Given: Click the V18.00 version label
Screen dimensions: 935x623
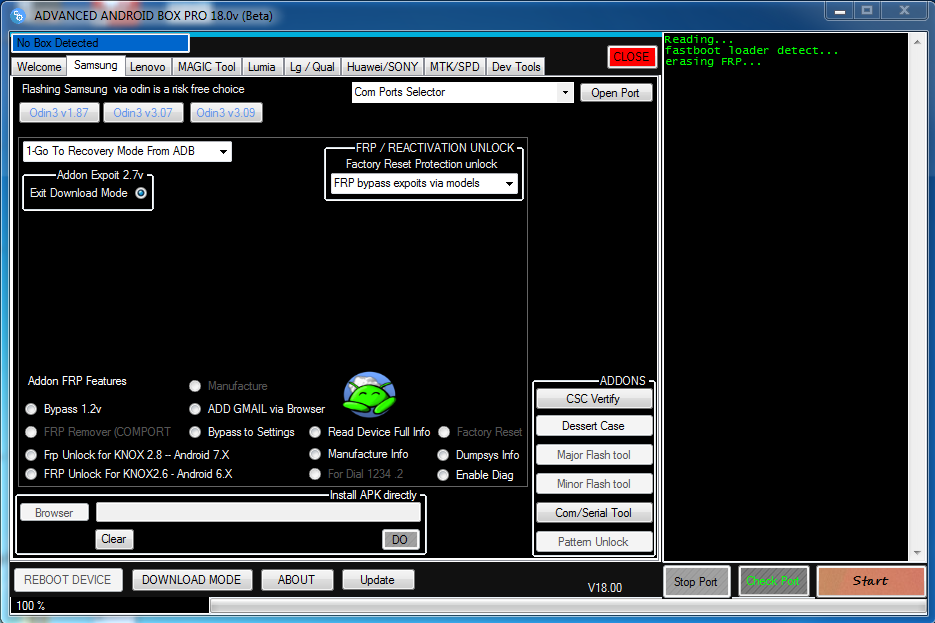Looking at the screenshot, I should [x=605, y=588].
